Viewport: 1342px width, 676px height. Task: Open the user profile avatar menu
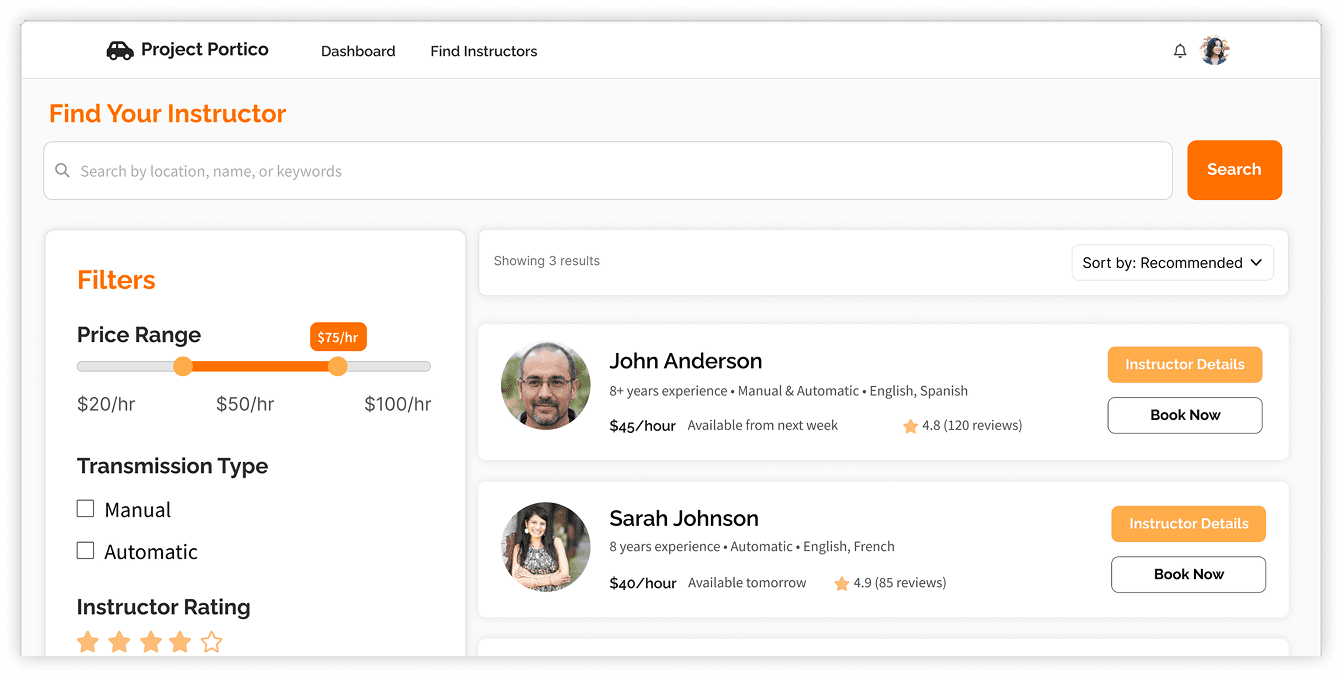tap(1215, 51)
